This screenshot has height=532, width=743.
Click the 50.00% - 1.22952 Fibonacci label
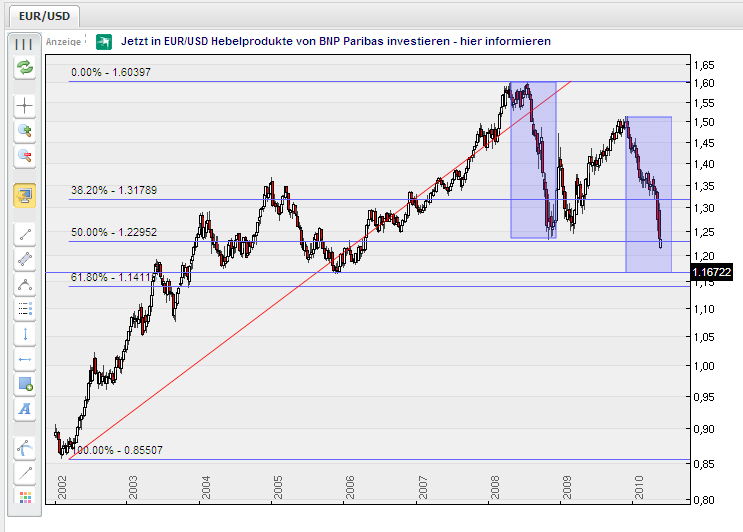coord(114,232)
